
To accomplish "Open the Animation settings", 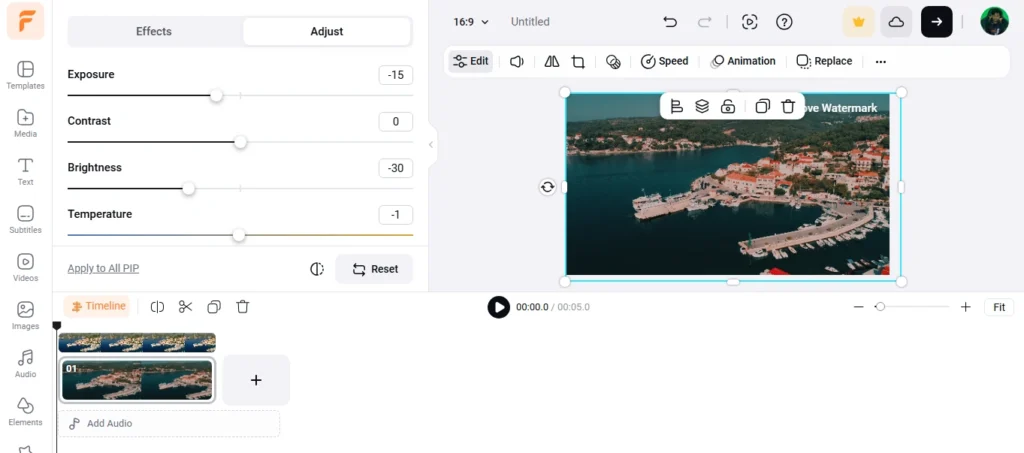I will point(743,61).
